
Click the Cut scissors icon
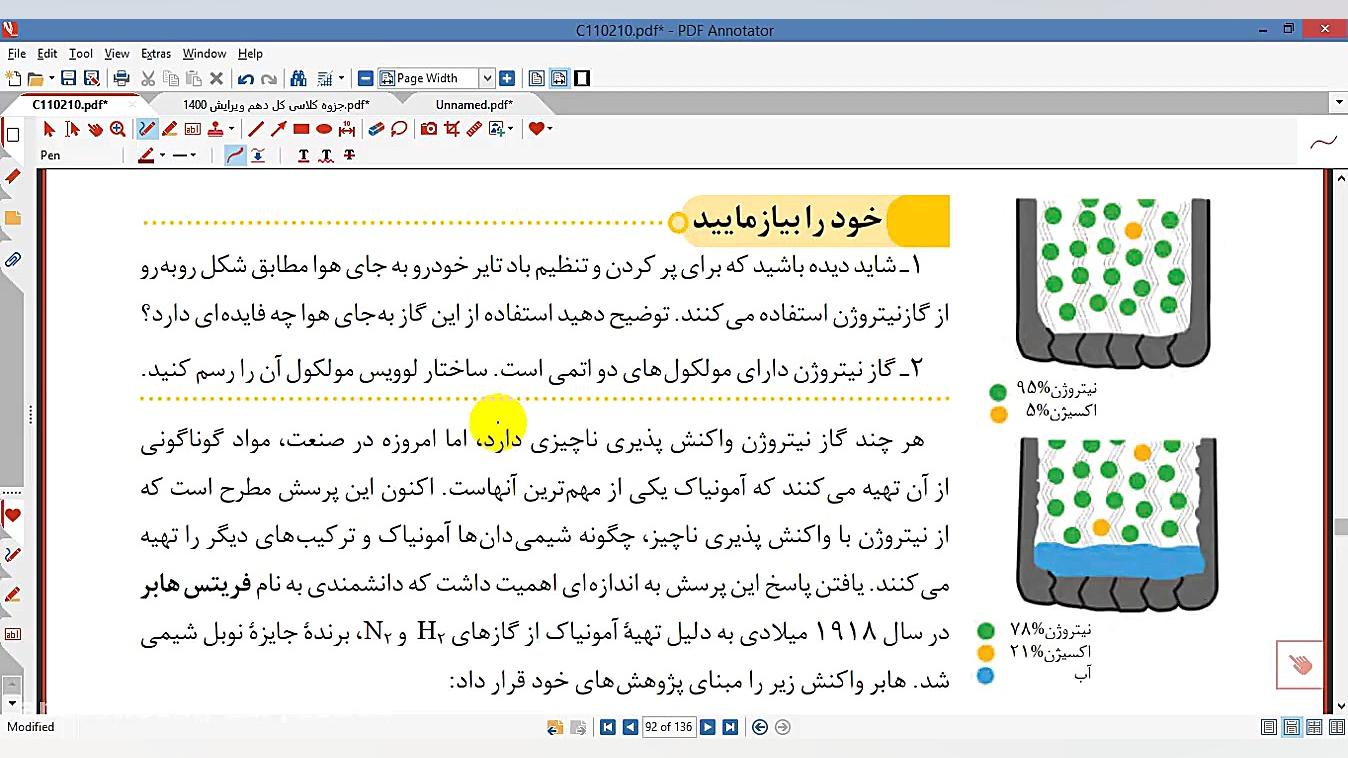[x=147, y=78]
